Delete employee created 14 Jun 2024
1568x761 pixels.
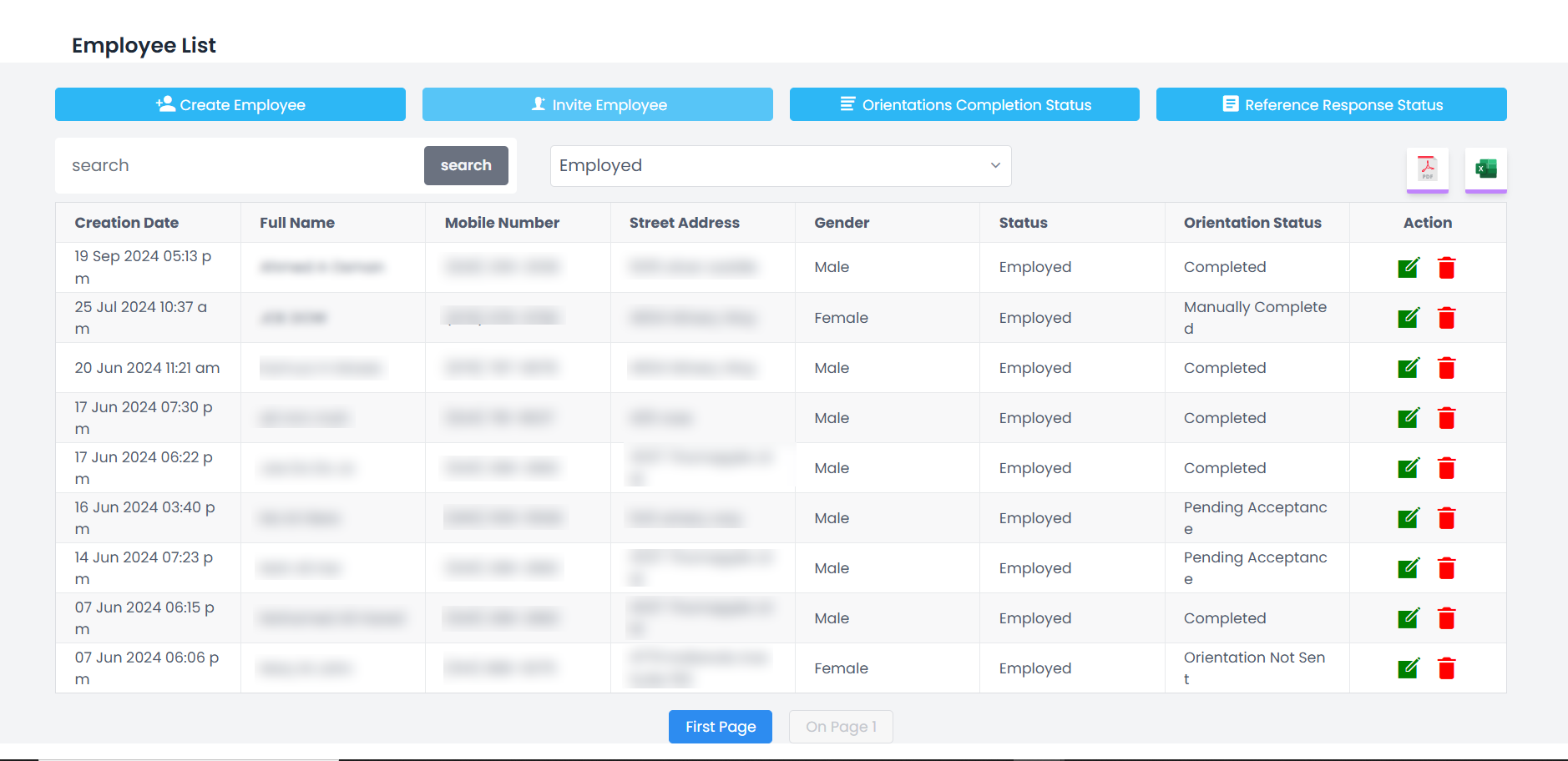tap(1446, 568)
